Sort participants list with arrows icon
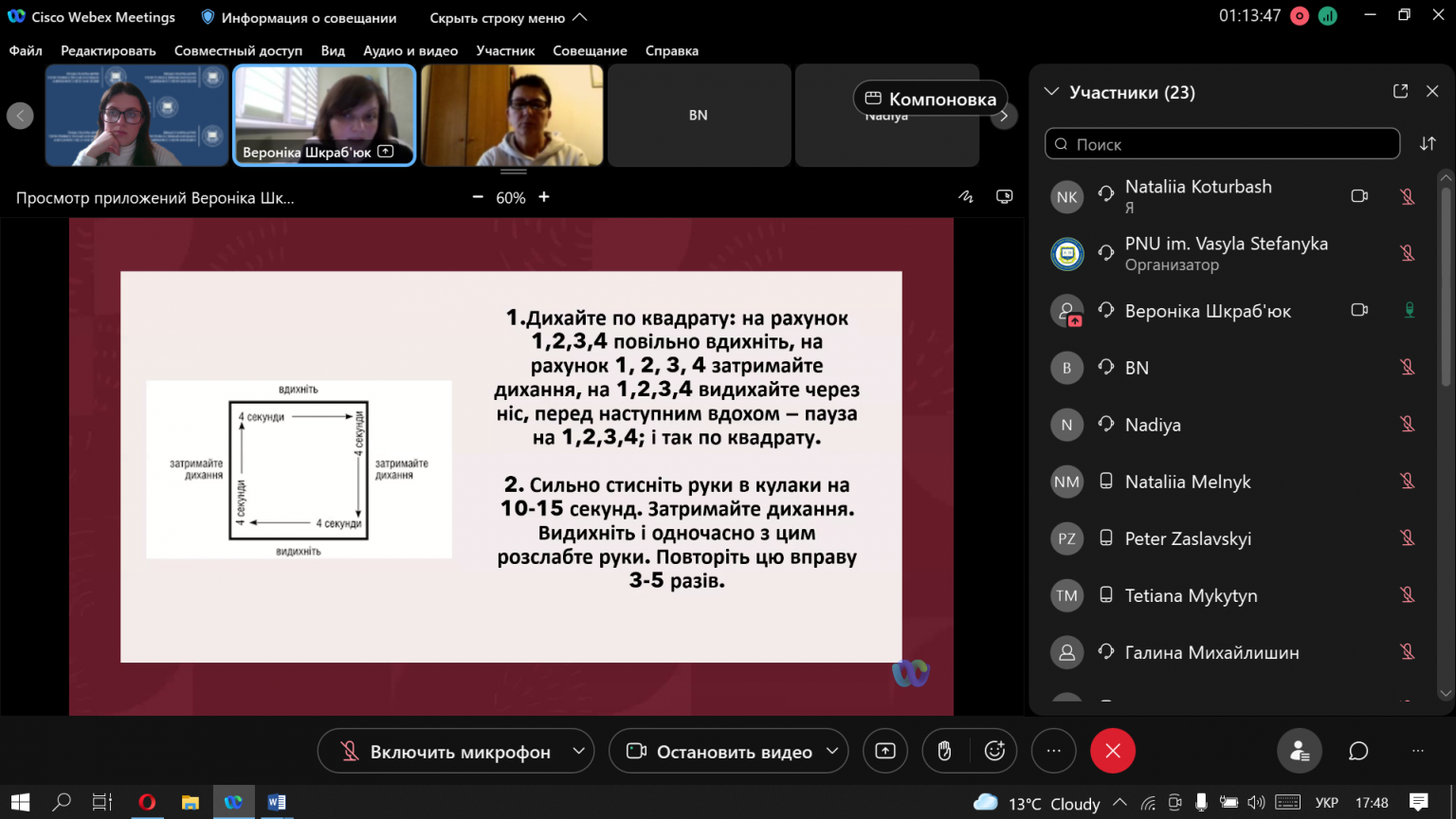 click(x=1428, y=143)
